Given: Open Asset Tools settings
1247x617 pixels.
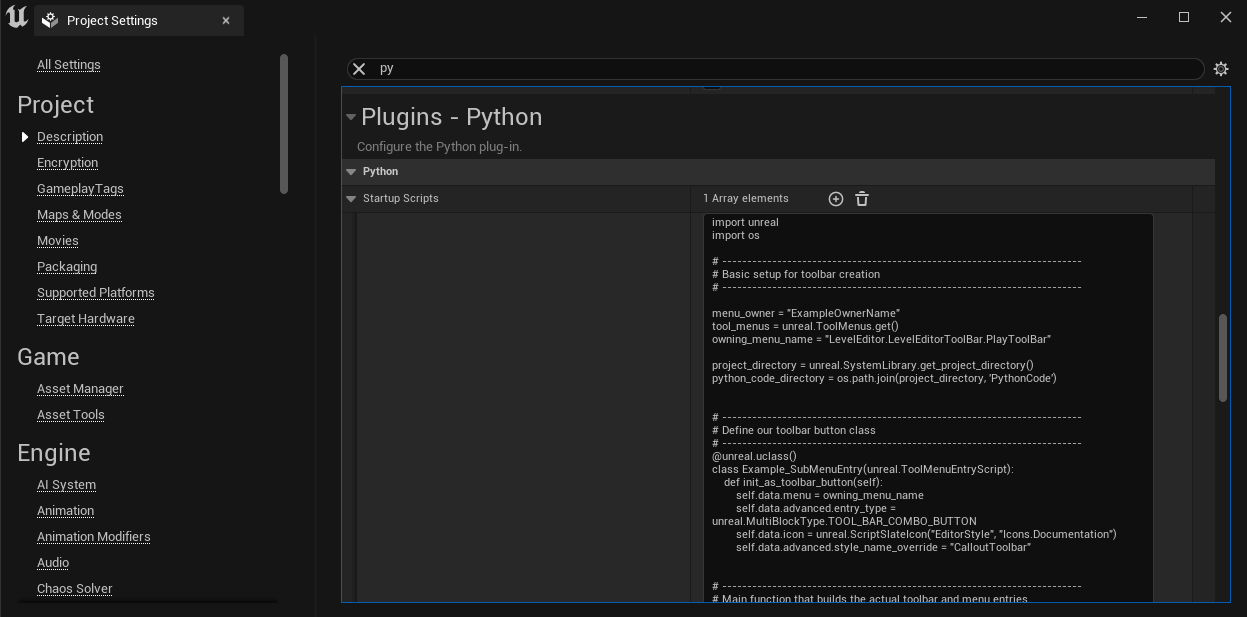Looking at the screenshot, I should point(71,415).
